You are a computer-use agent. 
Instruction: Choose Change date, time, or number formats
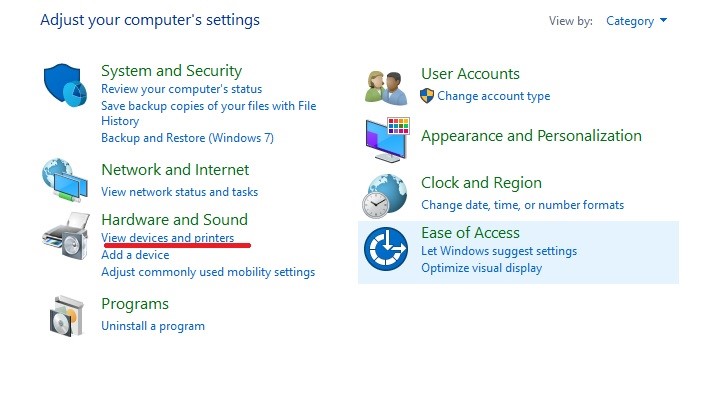(x=522, y=205)
